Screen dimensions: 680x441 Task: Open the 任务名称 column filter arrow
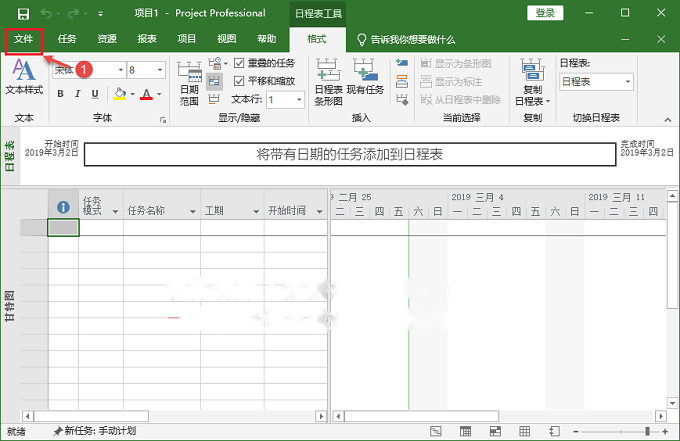(x=193, y=212)
